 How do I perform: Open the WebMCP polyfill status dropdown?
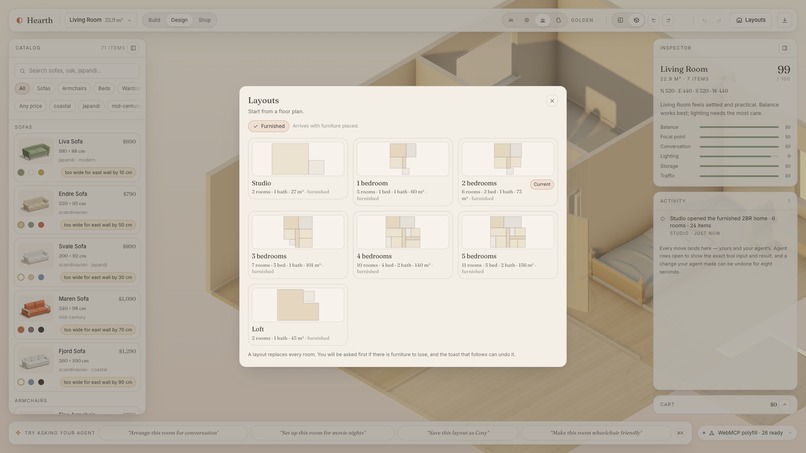click(x=747, y=433)
